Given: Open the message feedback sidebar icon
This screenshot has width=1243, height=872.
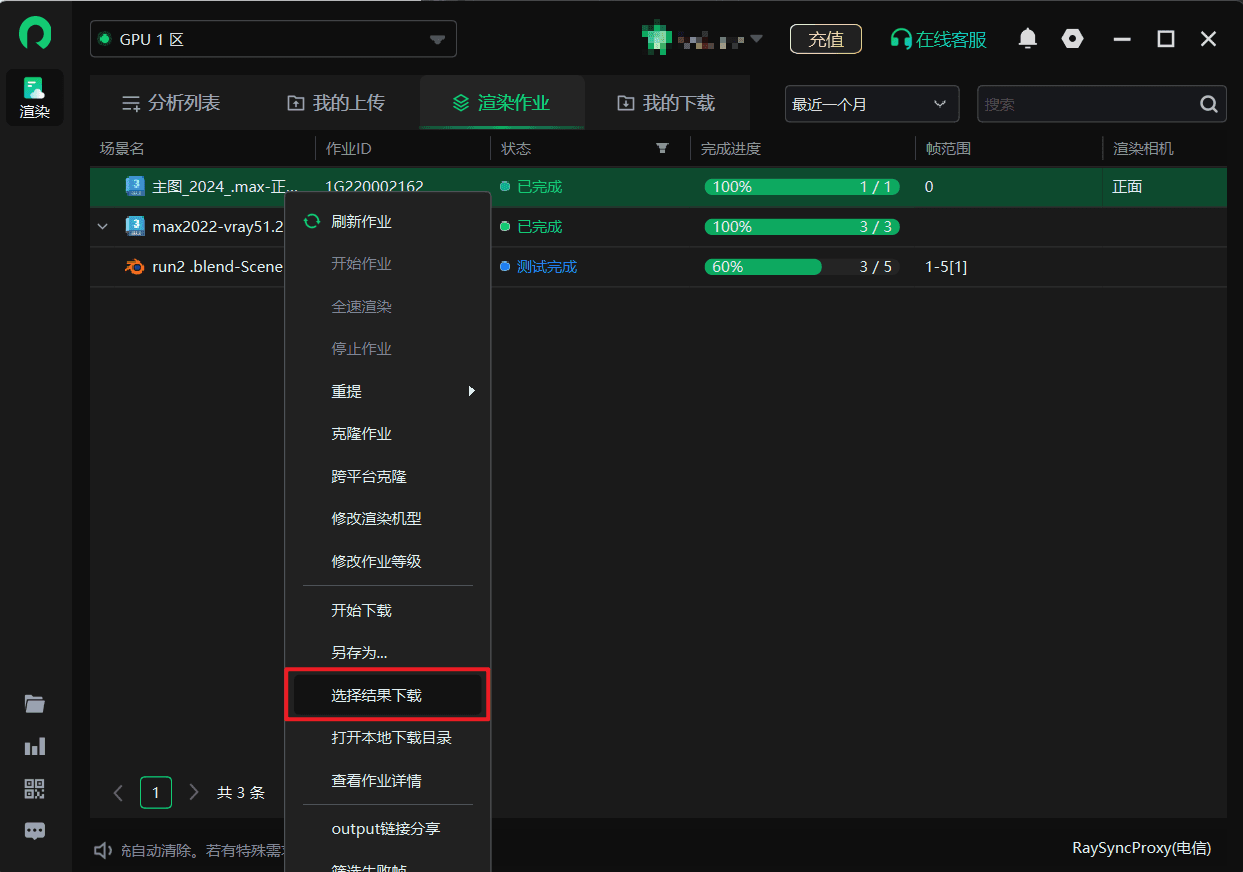Looking at the screenshot, I should pyautogui.click(x=34, y=830).
